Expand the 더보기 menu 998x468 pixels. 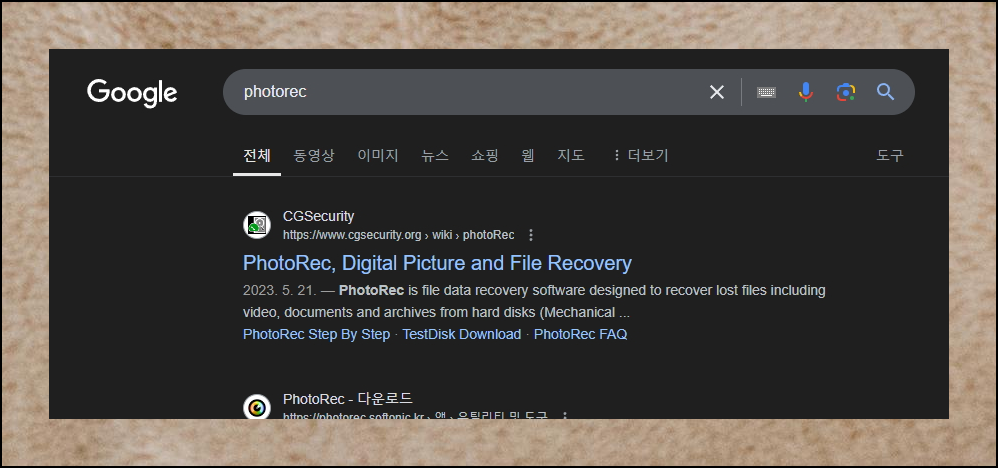pos(640,155)
